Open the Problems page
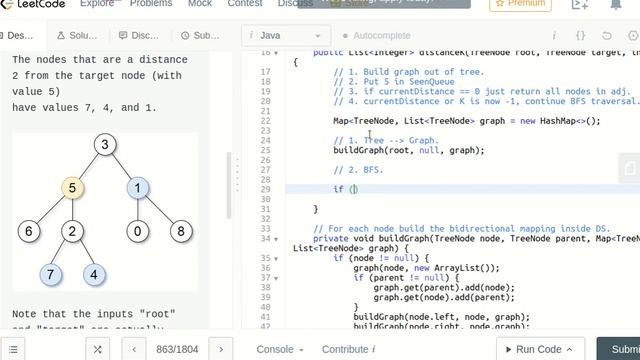 (151, 4)
